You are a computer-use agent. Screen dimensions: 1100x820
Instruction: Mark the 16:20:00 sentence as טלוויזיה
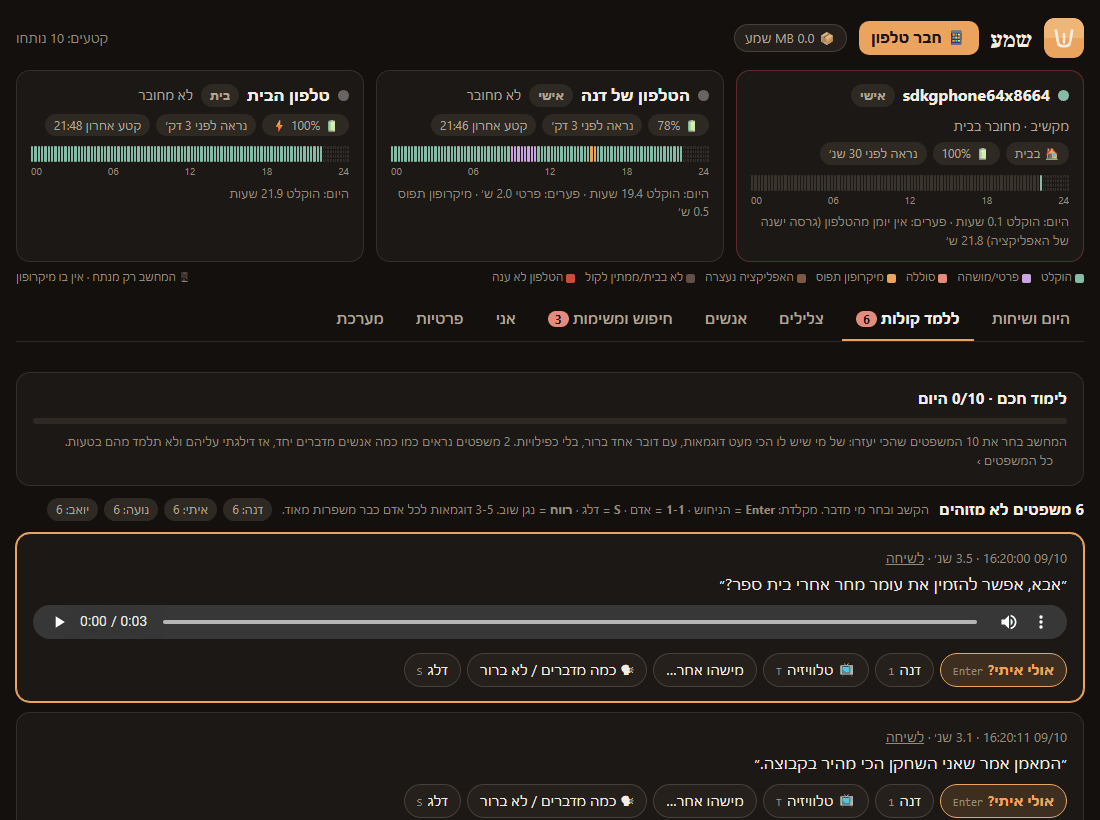coord(815,671)
